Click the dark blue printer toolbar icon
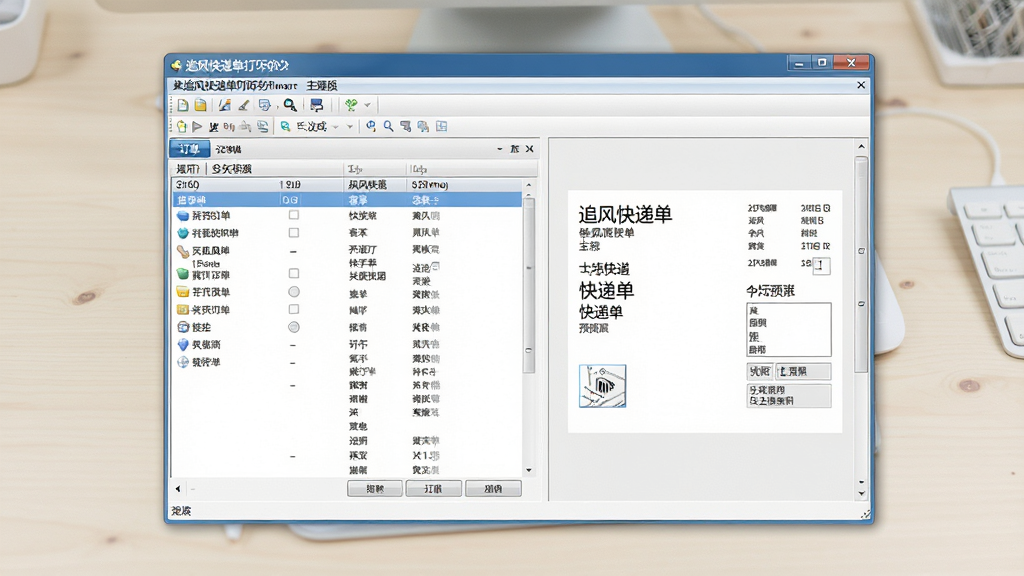 tap(317, 105)
